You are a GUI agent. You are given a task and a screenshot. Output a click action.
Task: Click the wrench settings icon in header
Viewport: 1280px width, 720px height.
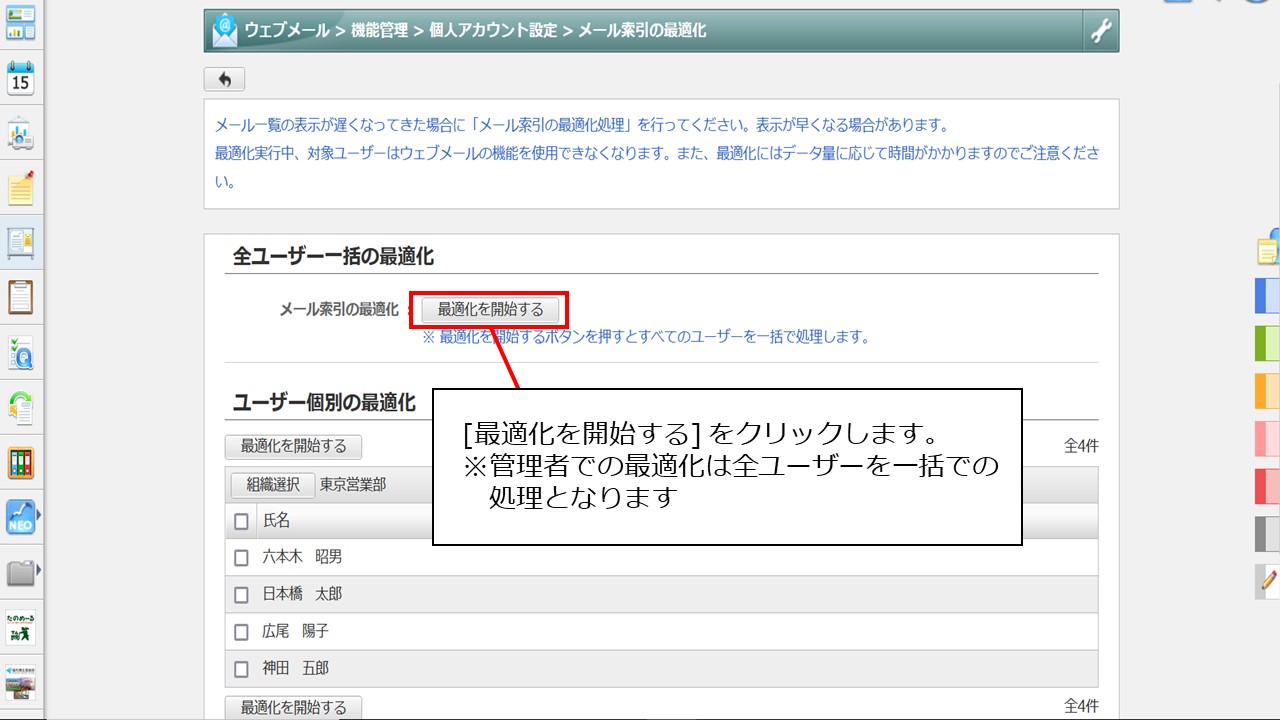point(1100,31)
